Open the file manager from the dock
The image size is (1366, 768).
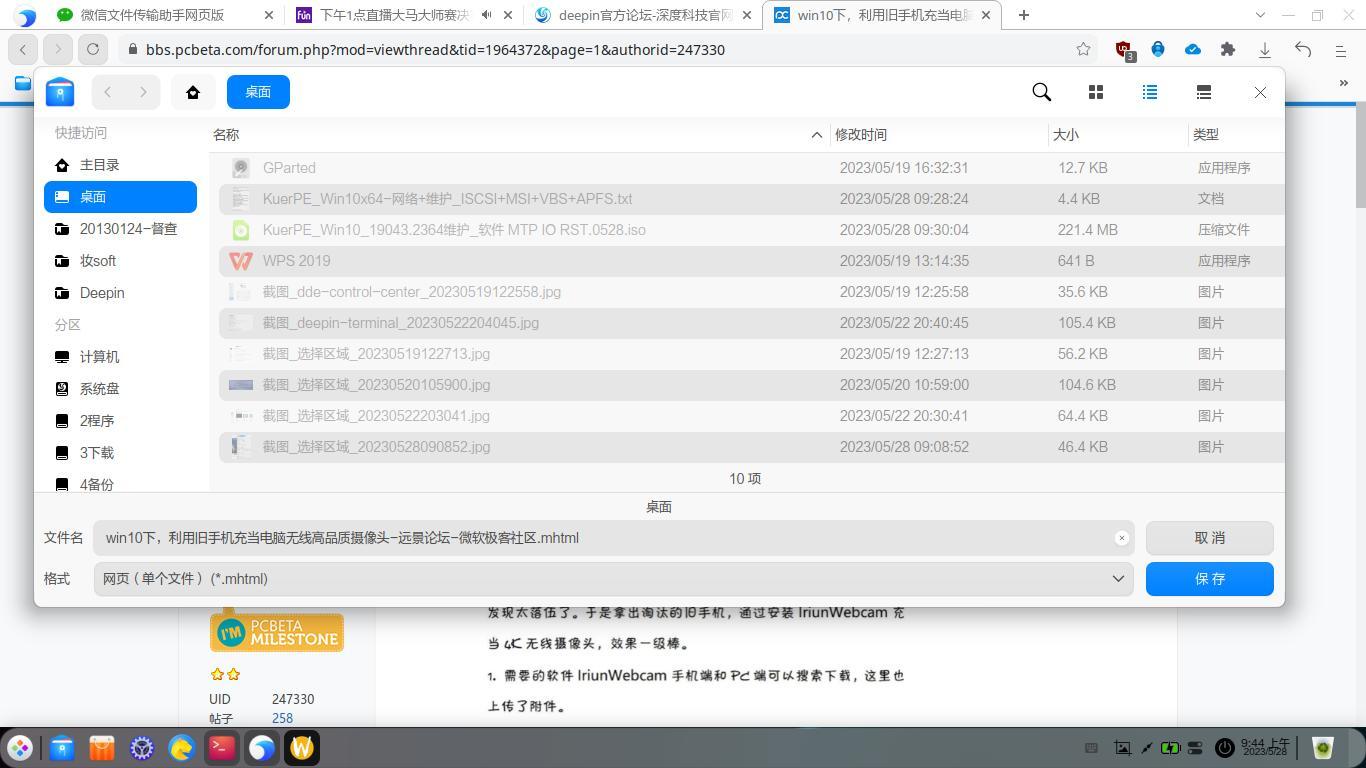(61, 748)
